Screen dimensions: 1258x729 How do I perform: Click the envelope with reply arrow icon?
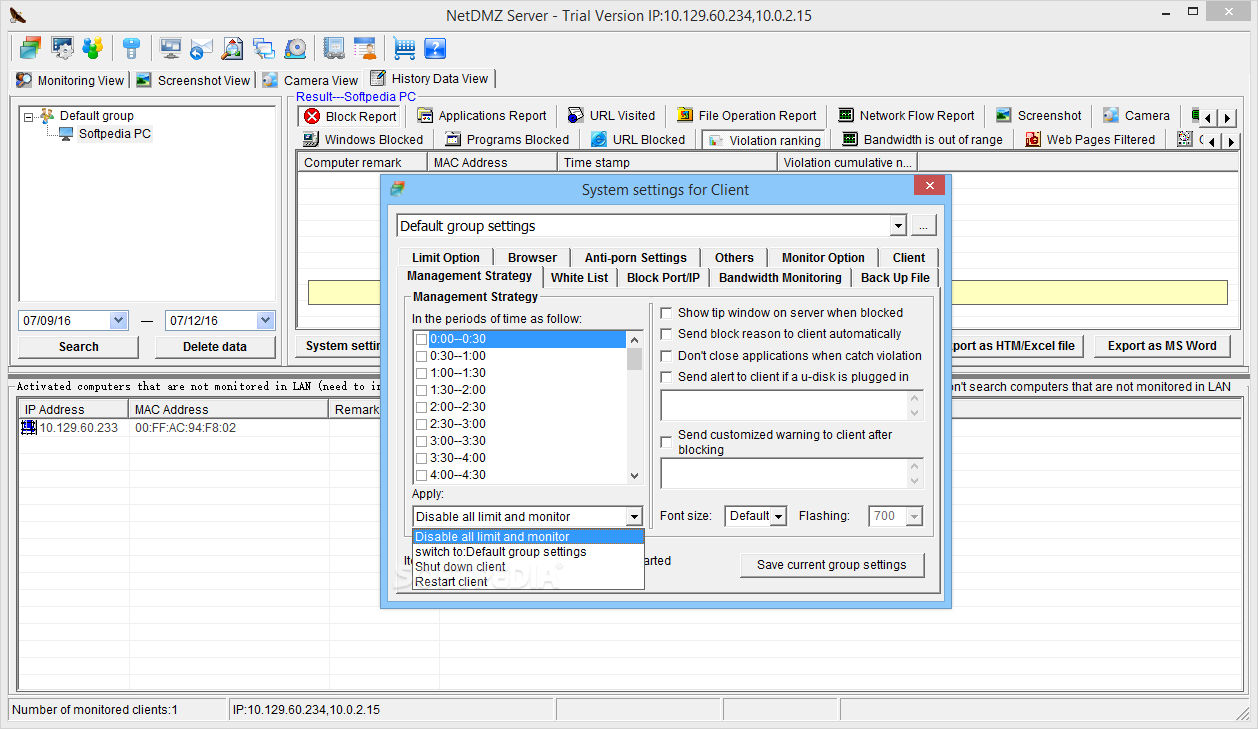201,48
